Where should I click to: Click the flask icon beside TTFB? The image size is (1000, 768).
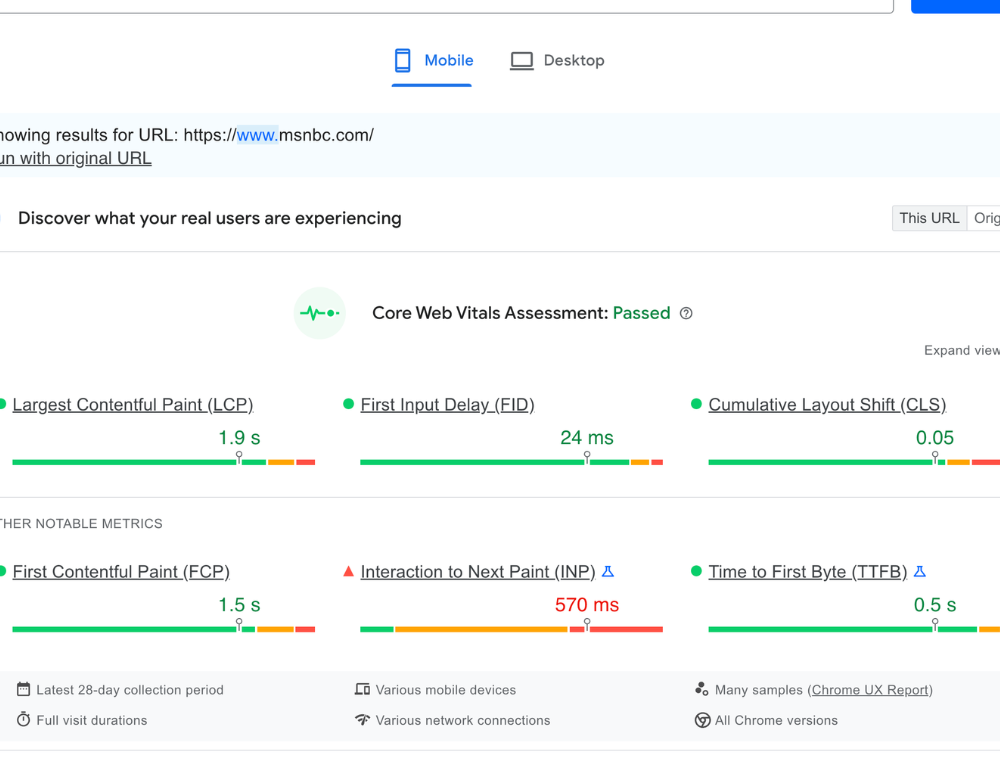pos(920,572)
